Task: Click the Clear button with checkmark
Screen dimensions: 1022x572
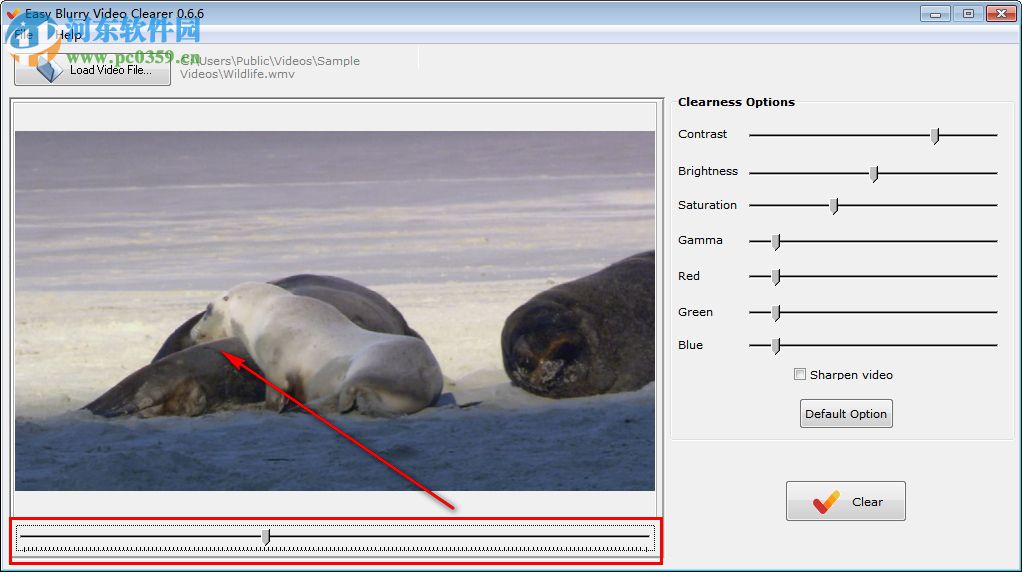Action: point(845,501)
